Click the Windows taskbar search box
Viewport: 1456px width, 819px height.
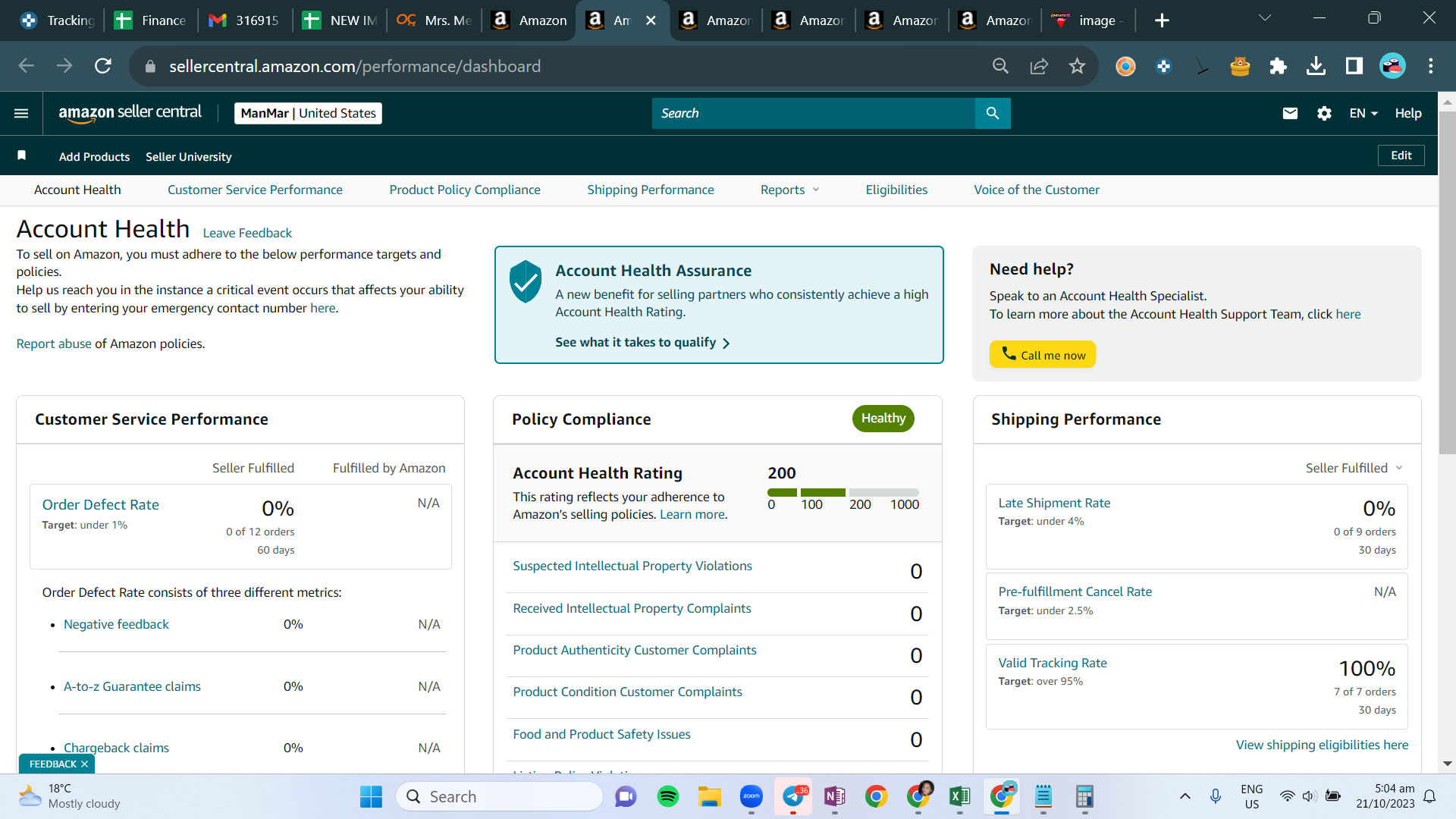(x=500, y=796)
